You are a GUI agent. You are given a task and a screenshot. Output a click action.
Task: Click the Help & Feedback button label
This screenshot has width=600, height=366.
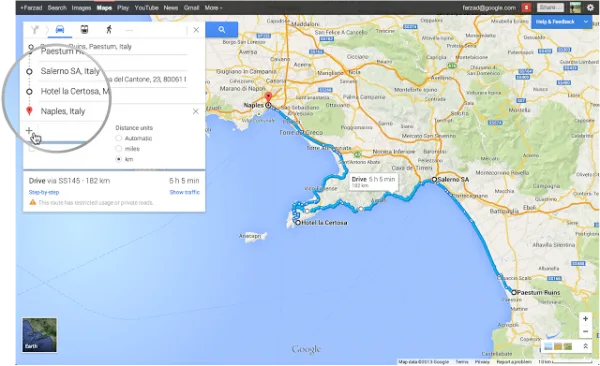(555, 22)
